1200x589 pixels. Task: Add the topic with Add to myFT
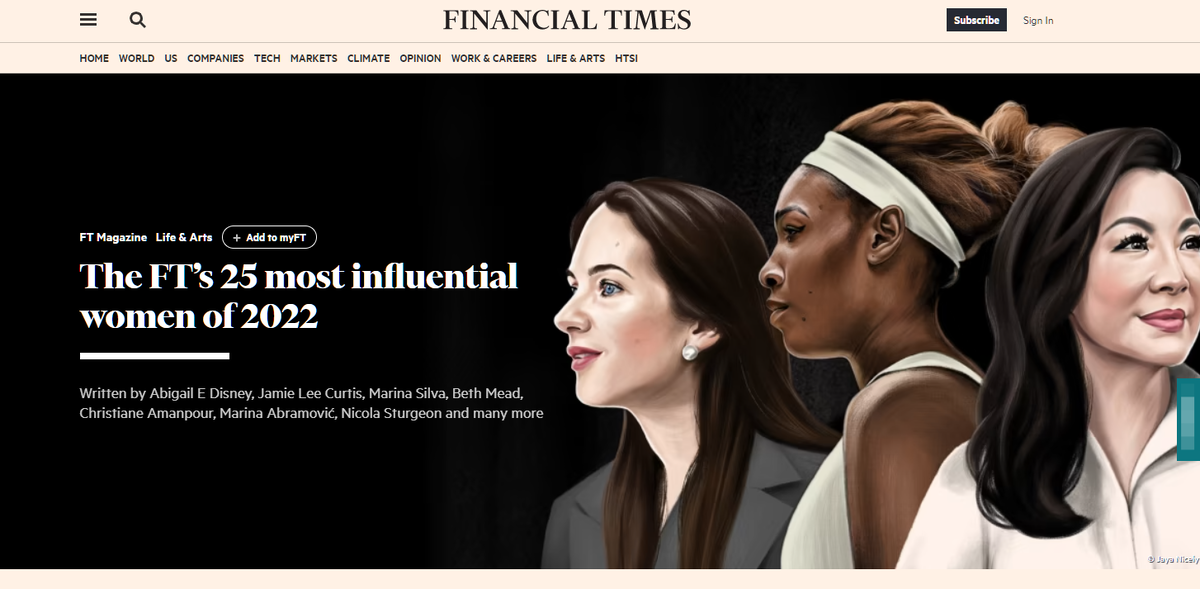[x=269, y=238]
